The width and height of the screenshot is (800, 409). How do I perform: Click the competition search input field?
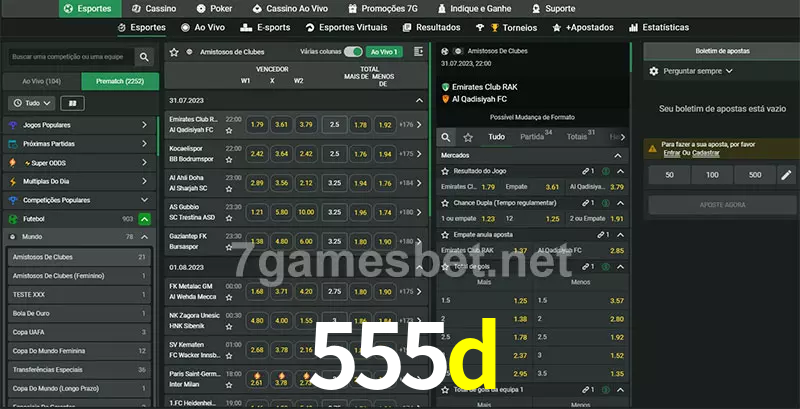click(68, 58)
